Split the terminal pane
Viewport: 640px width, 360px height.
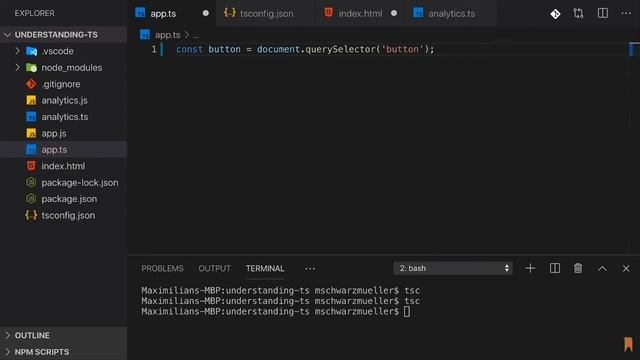coord(555,268)
